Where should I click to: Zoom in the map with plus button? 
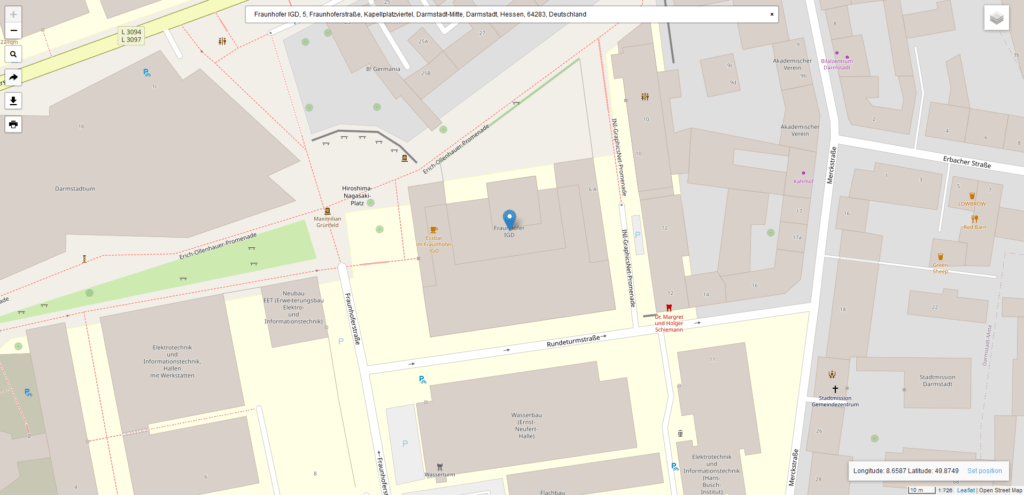click(x=13, y=14)
